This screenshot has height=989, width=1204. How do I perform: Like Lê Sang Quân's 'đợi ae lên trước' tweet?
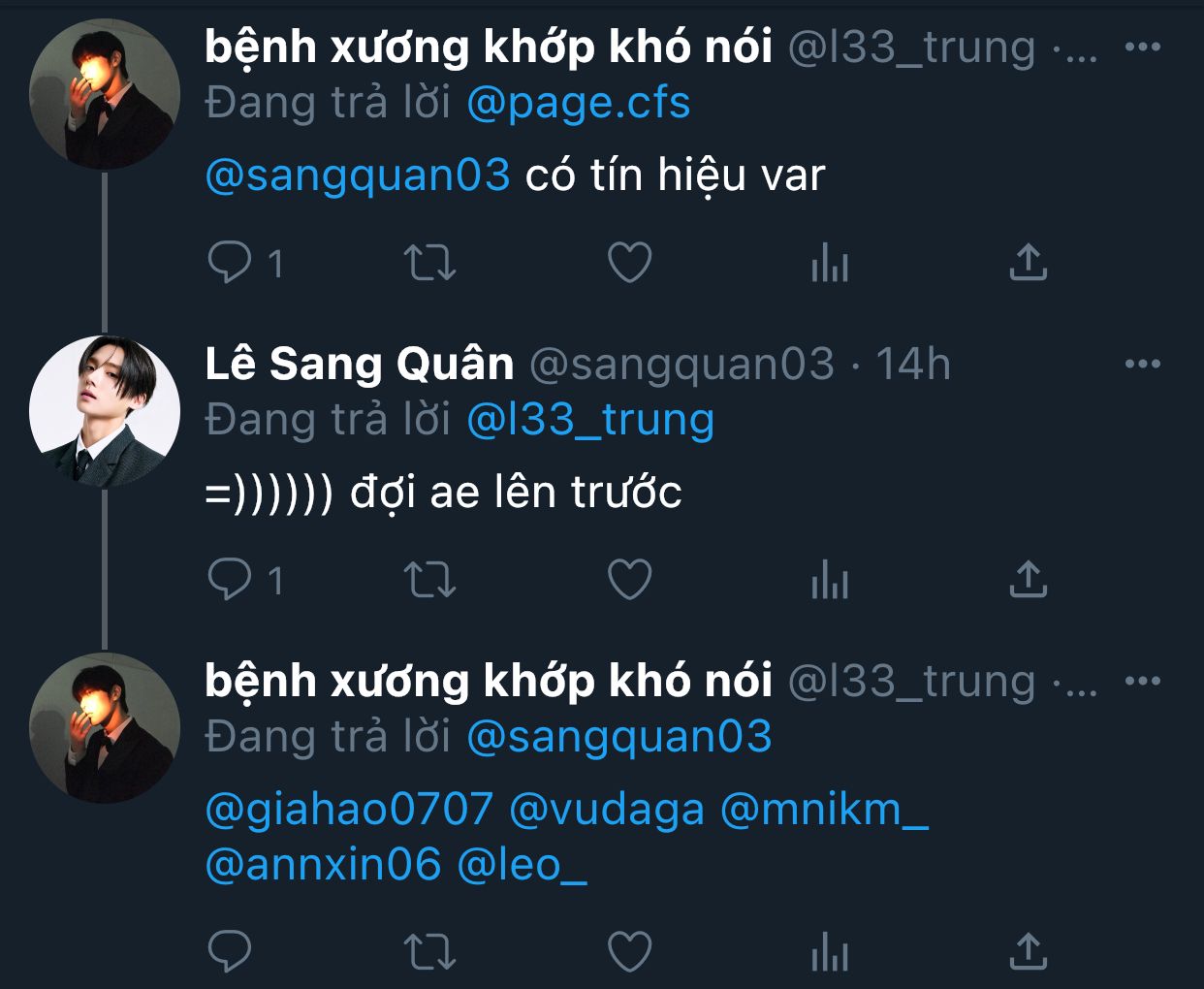[629, 579]
